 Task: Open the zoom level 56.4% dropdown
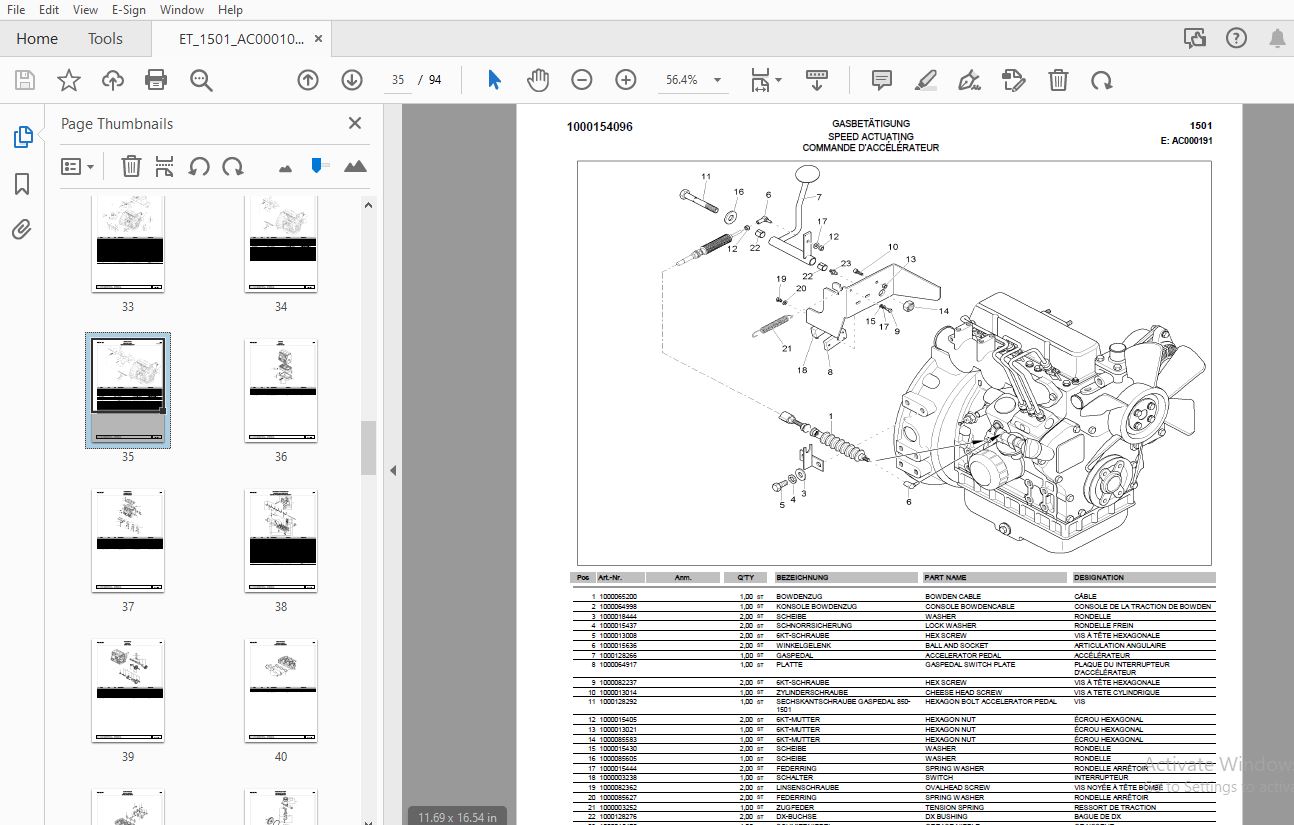(691, 80)
